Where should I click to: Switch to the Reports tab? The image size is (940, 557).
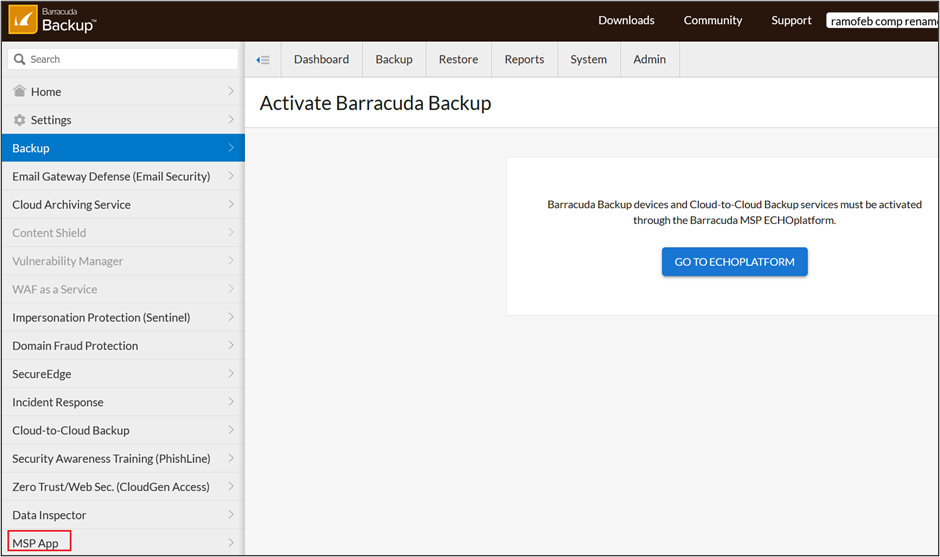(x=525, y=59)
